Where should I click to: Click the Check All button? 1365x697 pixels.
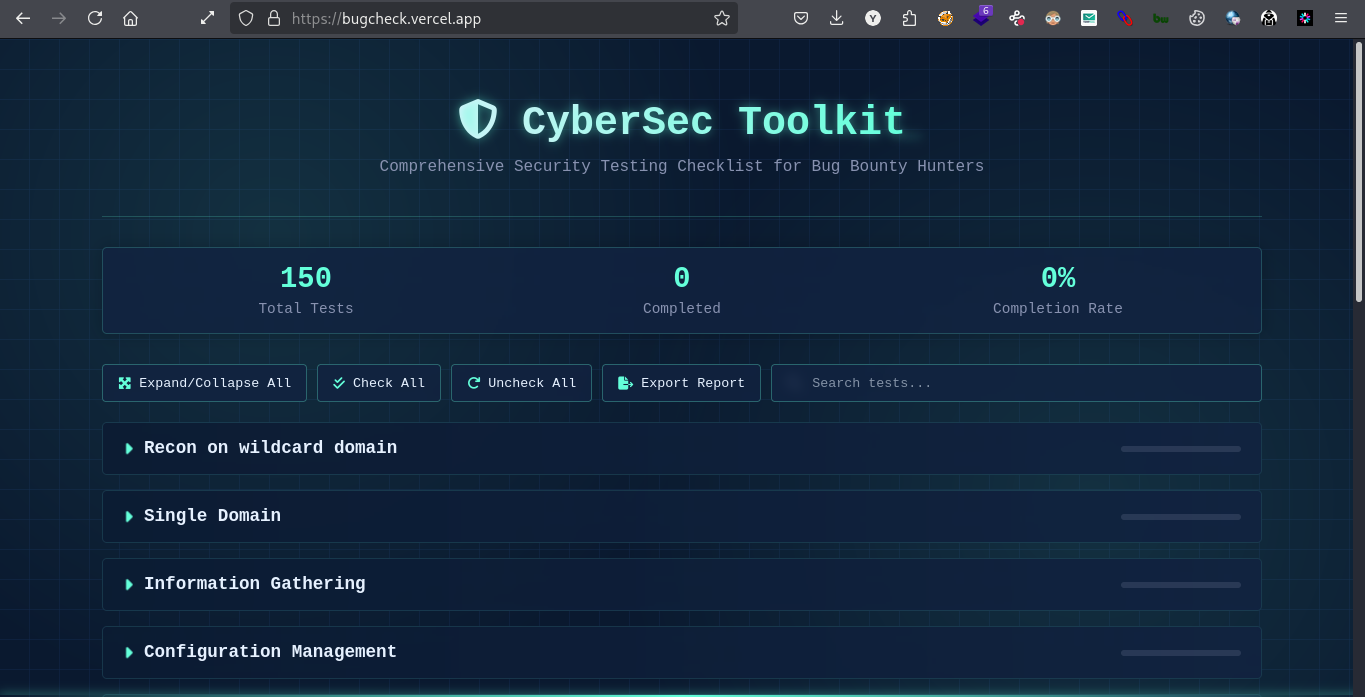[379, 383]
